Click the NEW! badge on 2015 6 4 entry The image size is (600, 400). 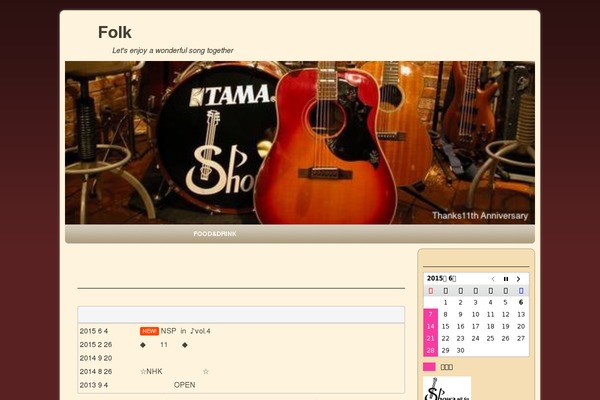(149, 331)
